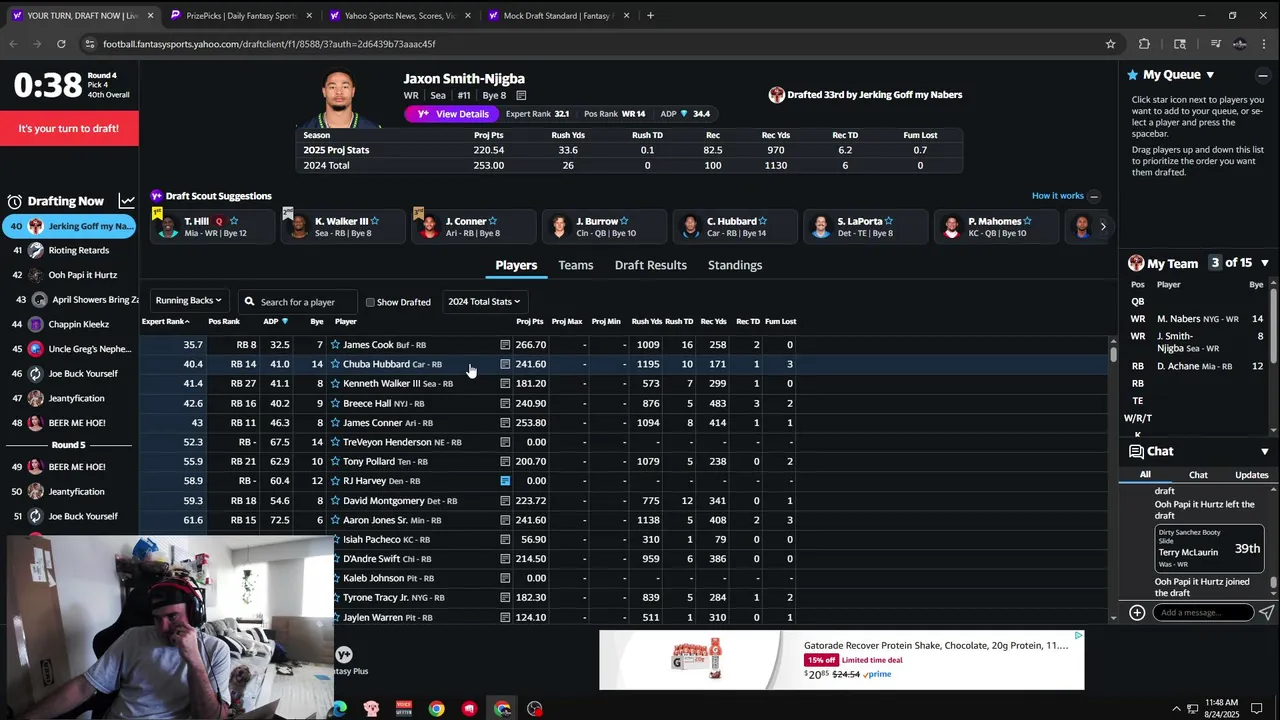
Task: Open player notes for Chuba Hubbard
Action: (x=505, y=364)
